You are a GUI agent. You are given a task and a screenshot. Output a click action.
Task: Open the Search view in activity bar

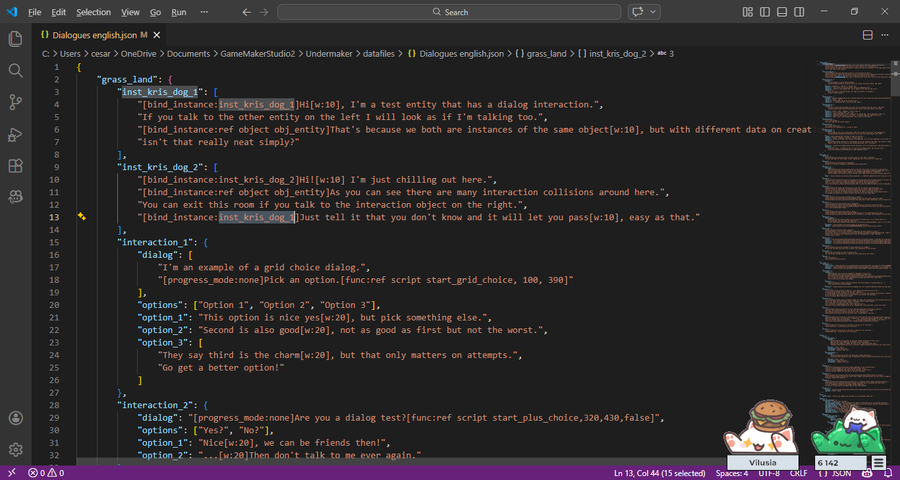coord(16,71)
